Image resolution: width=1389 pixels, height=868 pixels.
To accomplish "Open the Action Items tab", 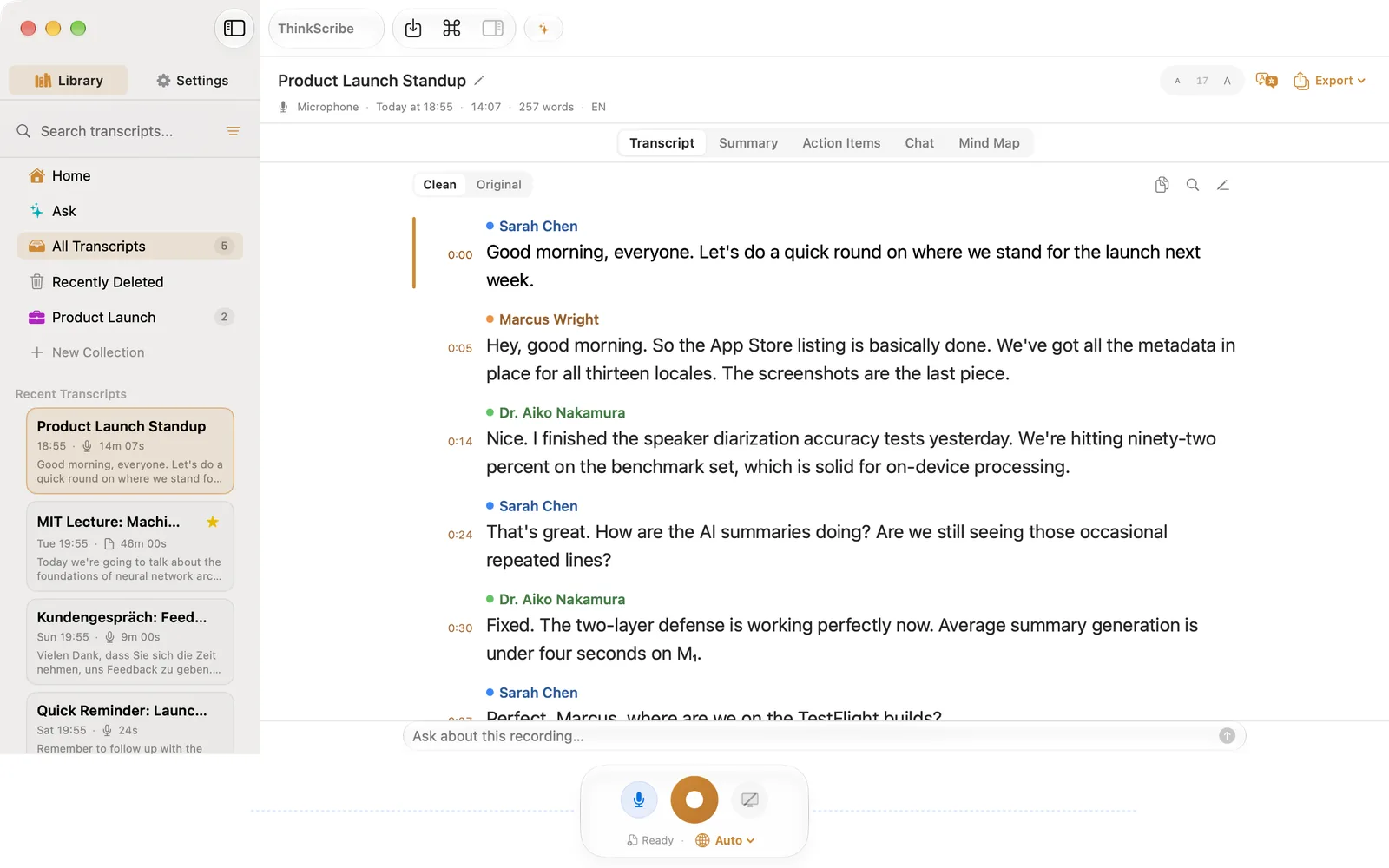I will tap(841, 143).
